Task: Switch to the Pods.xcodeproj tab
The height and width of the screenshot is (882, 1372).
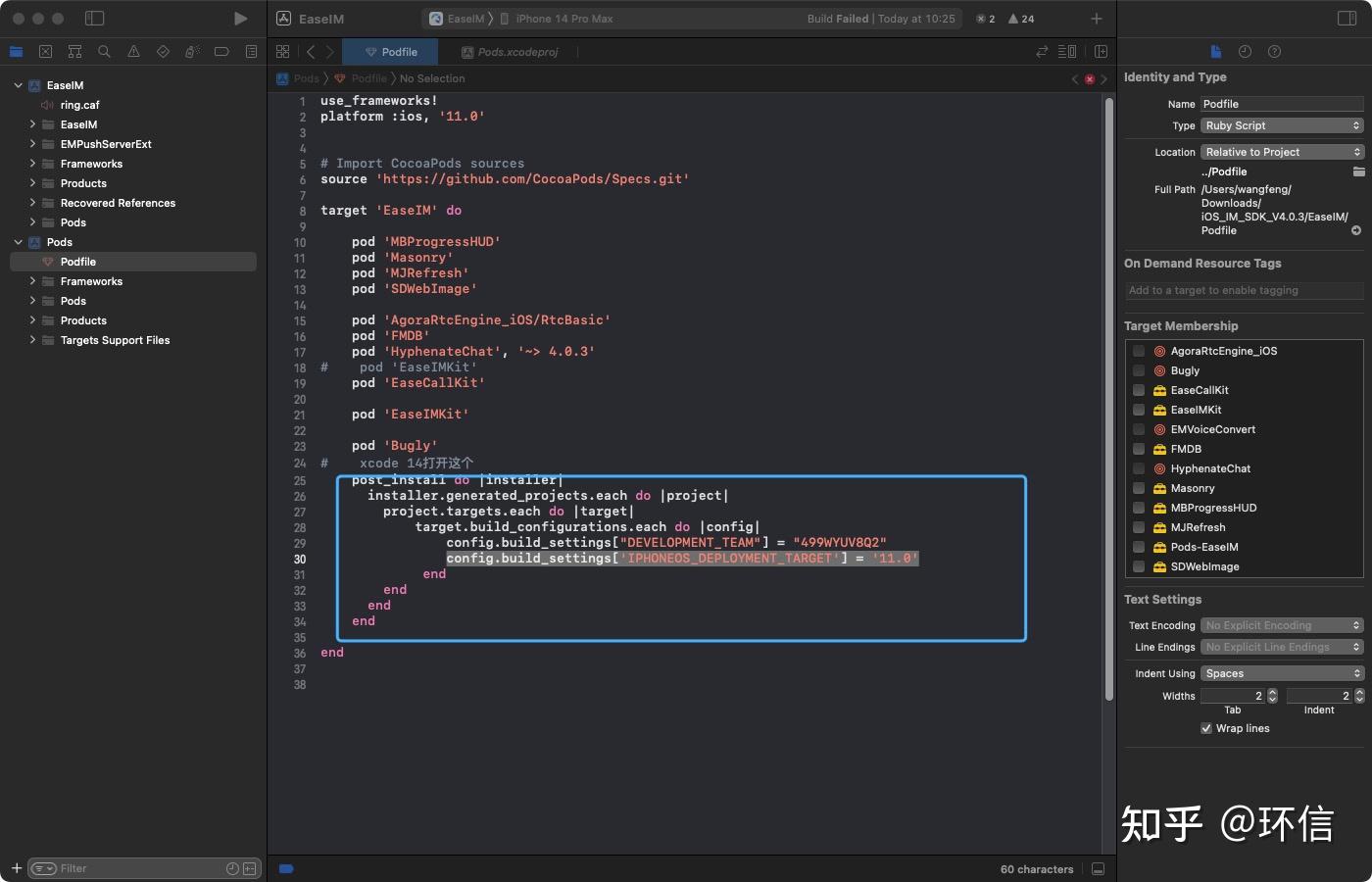Action: click(x=510, y=52)
